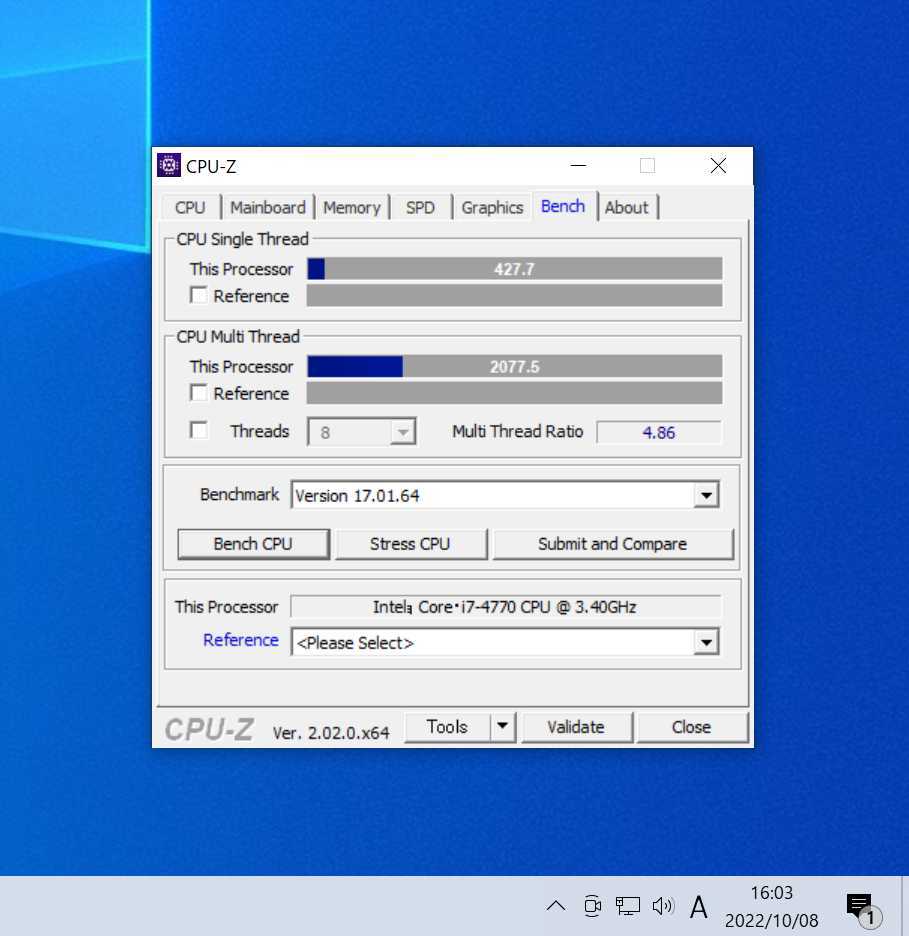Click the CPU-Z app icon in title bar
The height and width of the screenshot is (936, 909).
[169, 165]
